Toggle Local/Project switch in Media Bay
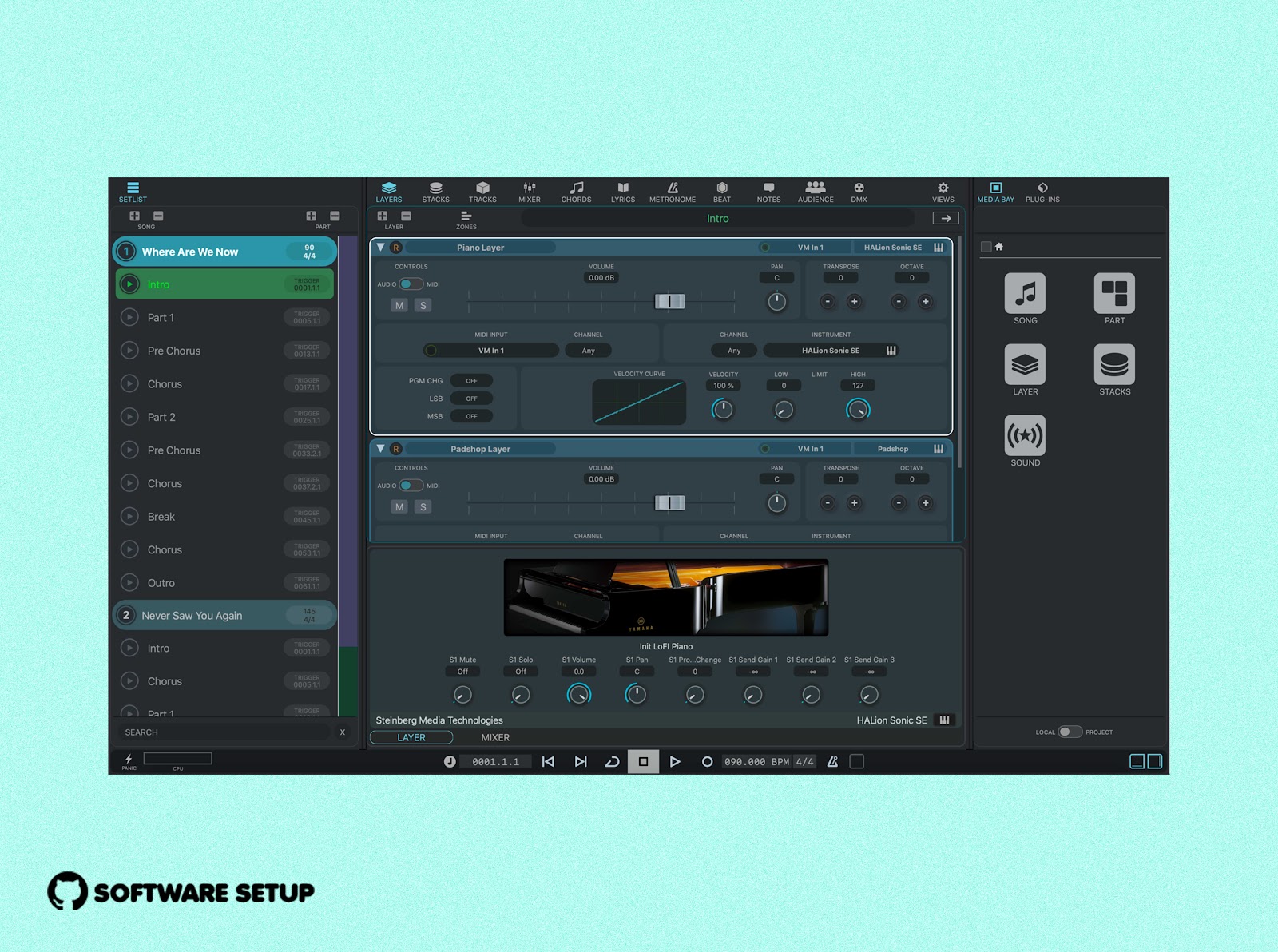This screenshot has height=952, width=1278. coord(1070,732)
